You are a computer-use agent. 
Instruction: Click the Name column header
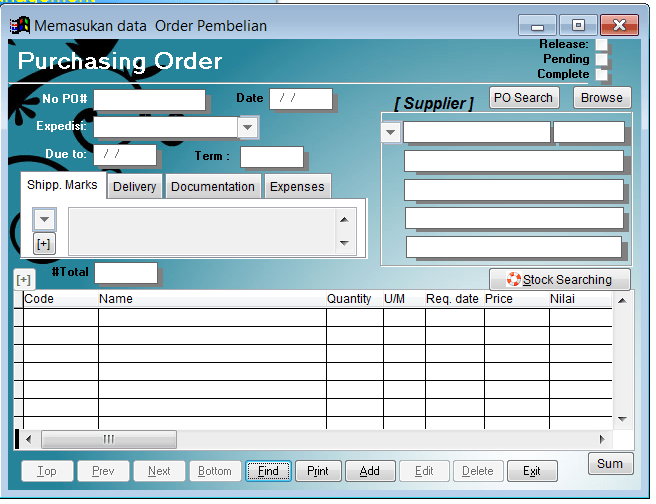(x=212, y=299)
